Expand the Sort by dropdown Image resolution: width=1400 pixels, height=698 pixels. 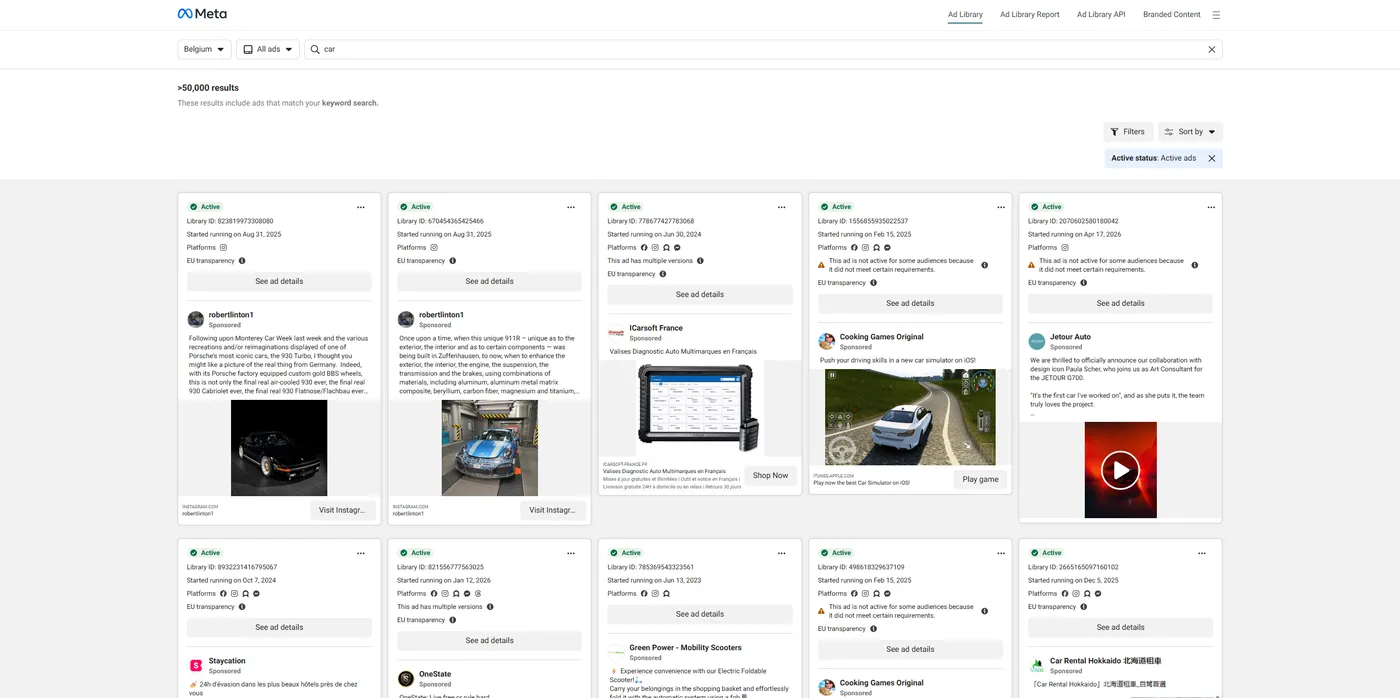click(1190, 132)
